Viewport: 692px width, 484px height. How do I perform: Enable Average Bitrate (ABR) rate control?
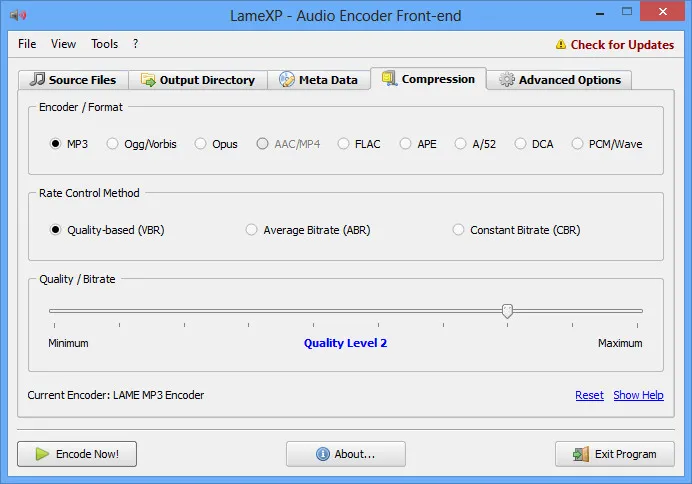click(x=252, y=230)
